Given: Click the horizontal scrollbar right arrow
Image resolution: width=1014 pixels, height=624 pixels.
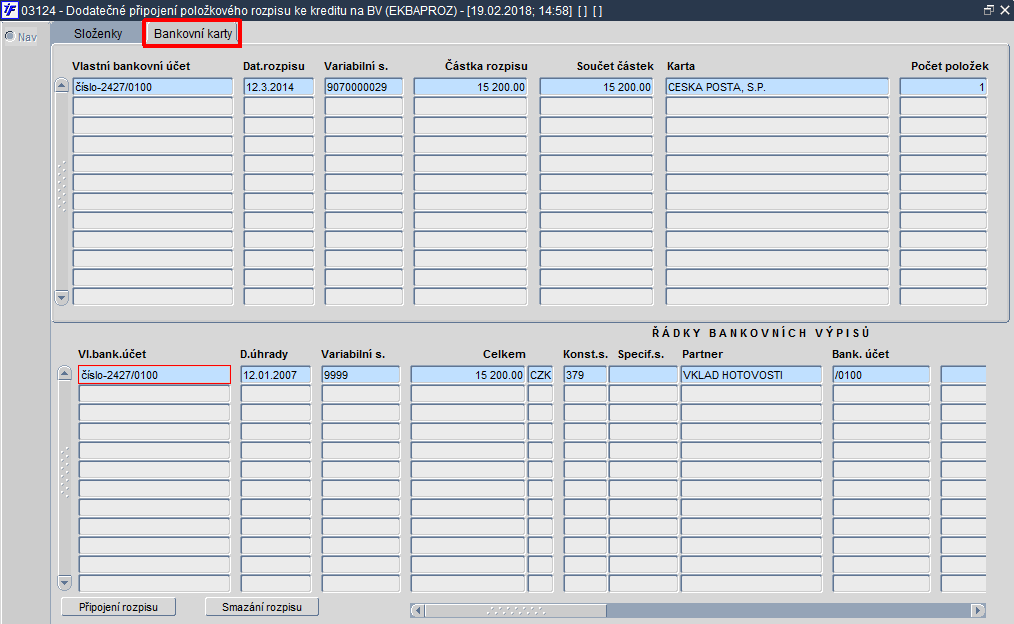Looking at the screenshot, I should click(x=978, y=610).
